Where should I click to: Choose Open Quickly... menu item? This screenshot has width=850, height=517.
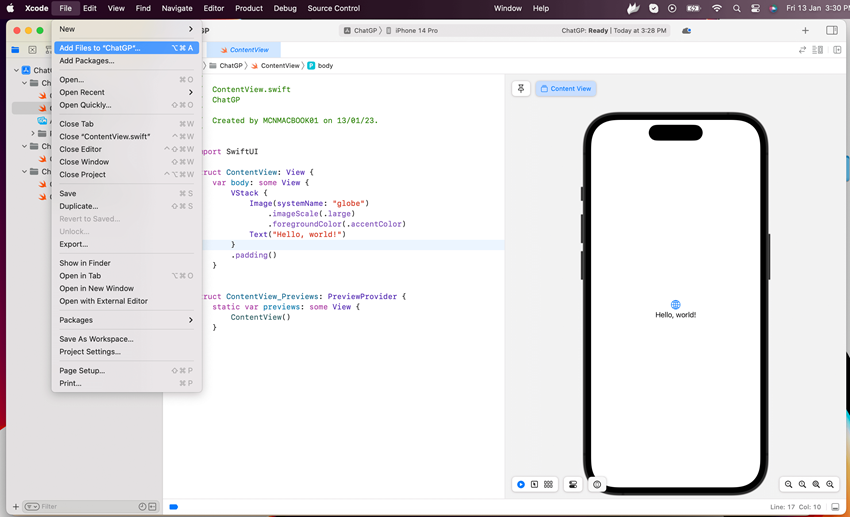click(x=126, y=105)
